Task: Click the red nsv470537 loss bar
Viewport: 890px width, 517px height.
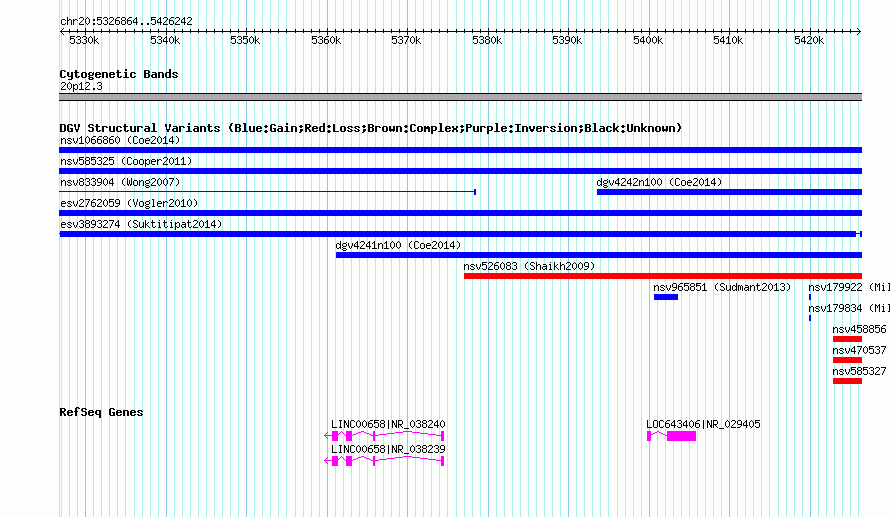Action: (847, 360)
